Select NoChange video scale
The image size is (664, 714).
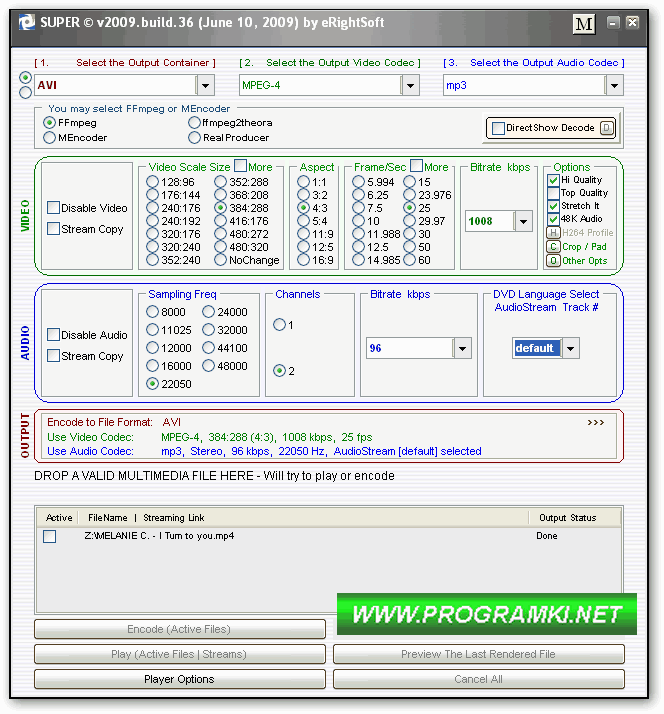[x=220, y=260]
